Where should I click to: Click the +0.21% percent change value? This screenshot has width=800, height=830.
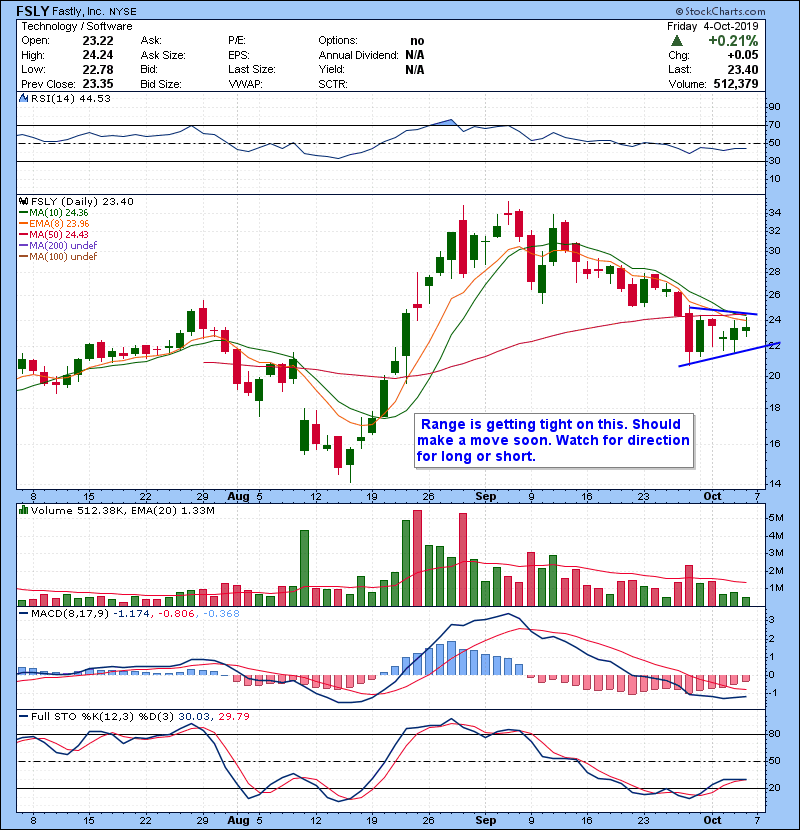click(x=733, y=40)
